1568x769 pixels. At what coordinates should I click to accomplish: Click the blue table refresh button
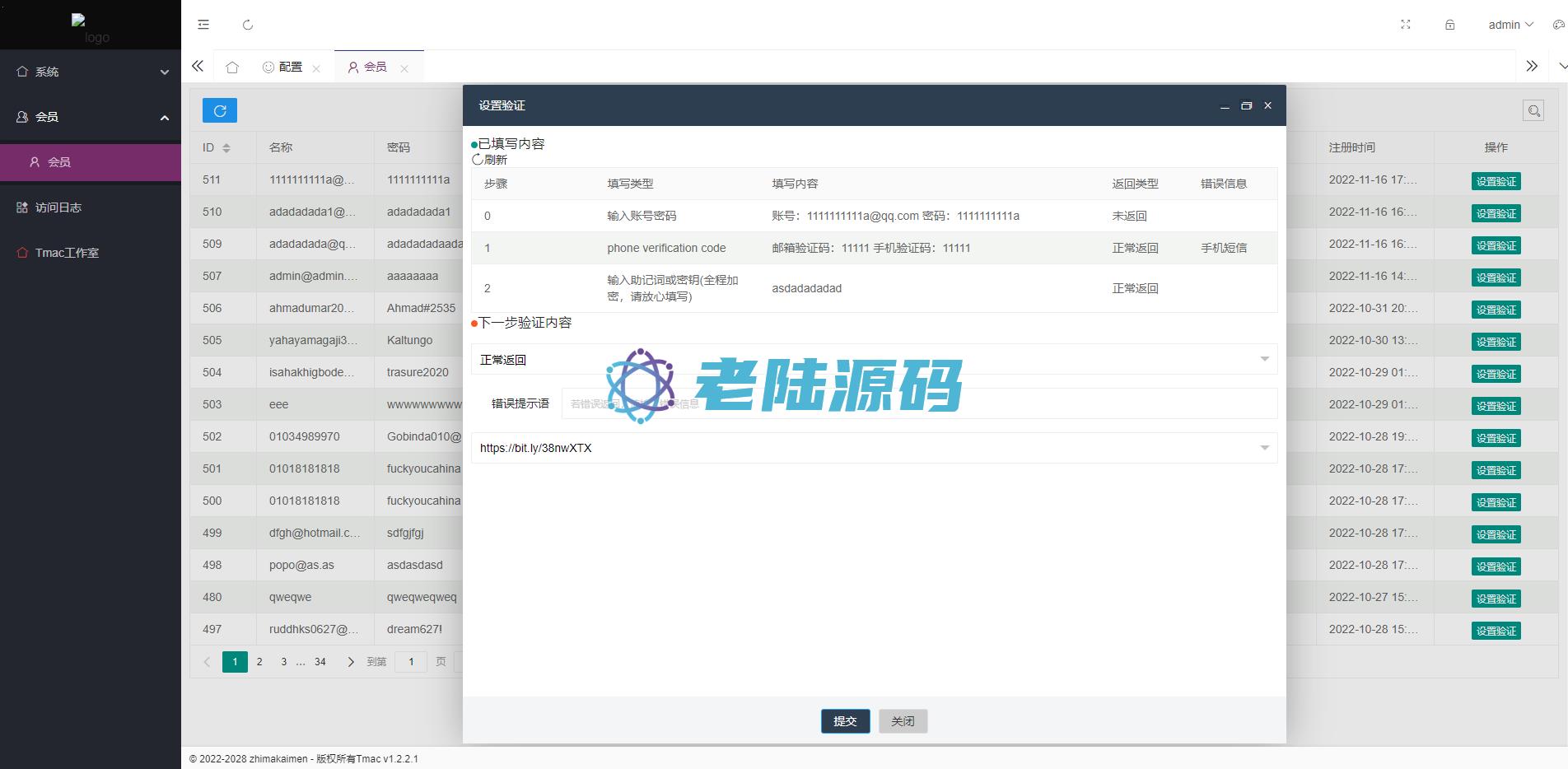point(220,110)
